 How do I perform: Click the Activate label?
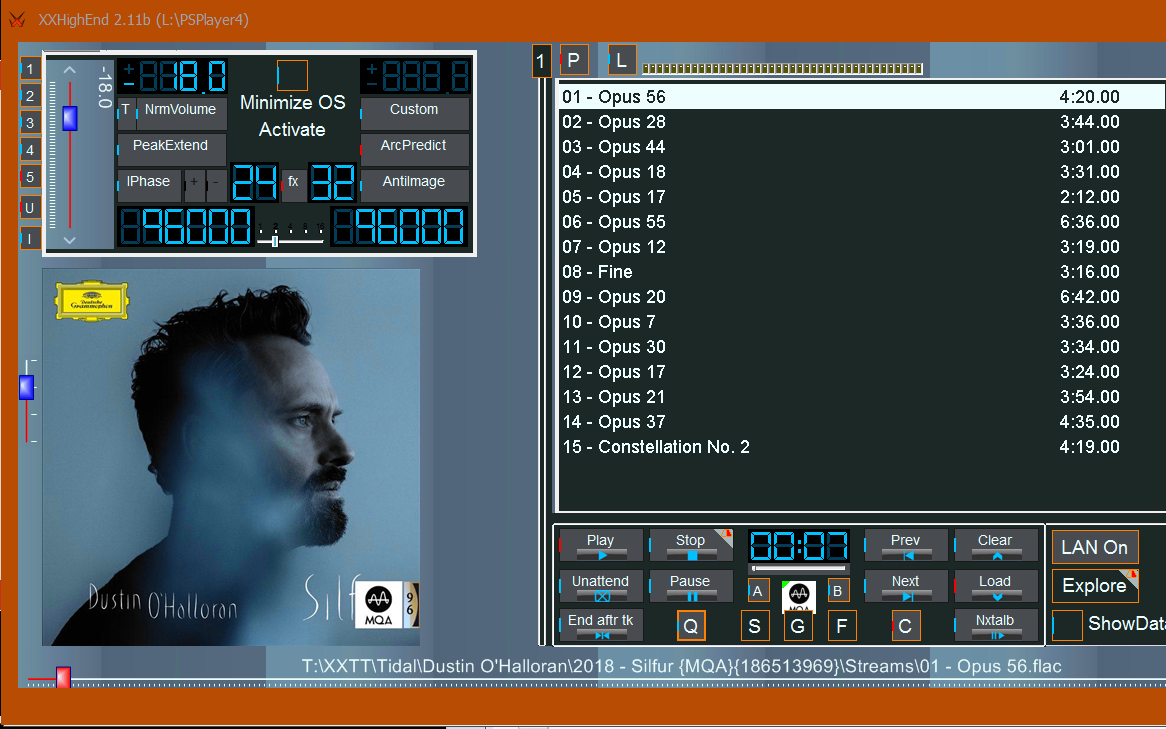(x=292, y=129)
